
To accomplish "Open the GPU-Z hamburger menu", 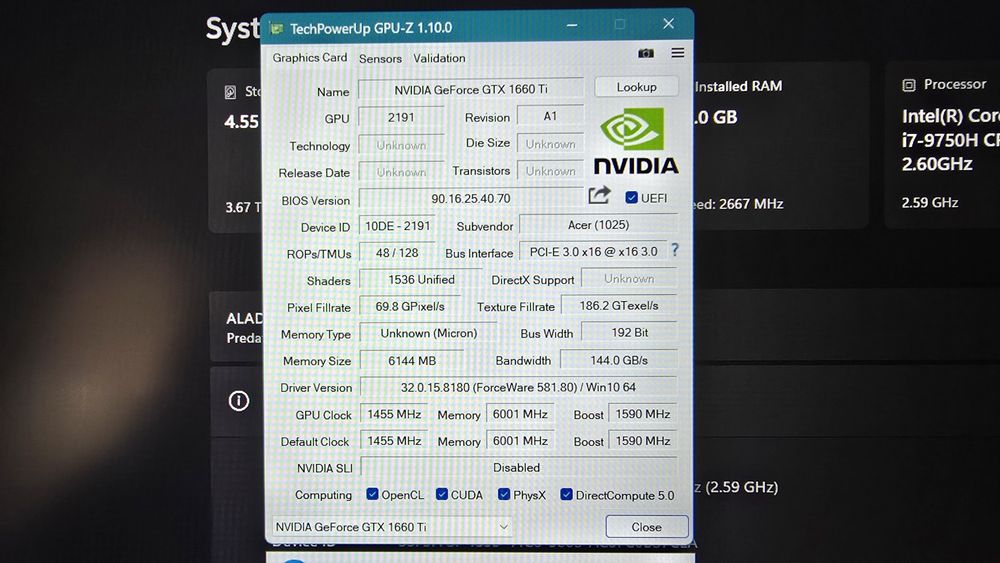I will [x=677, y=52].
